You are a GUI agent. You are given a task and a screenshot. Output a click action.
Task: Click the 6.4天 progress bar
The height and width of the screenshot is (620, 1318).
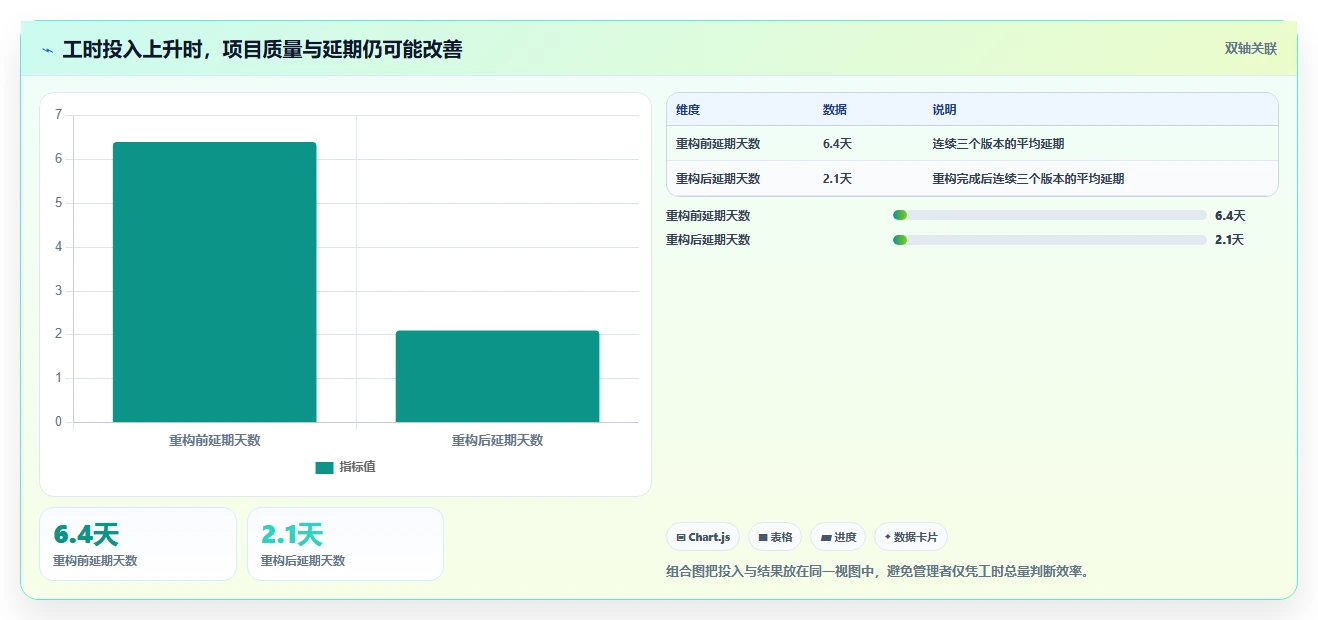(1049, 215)
